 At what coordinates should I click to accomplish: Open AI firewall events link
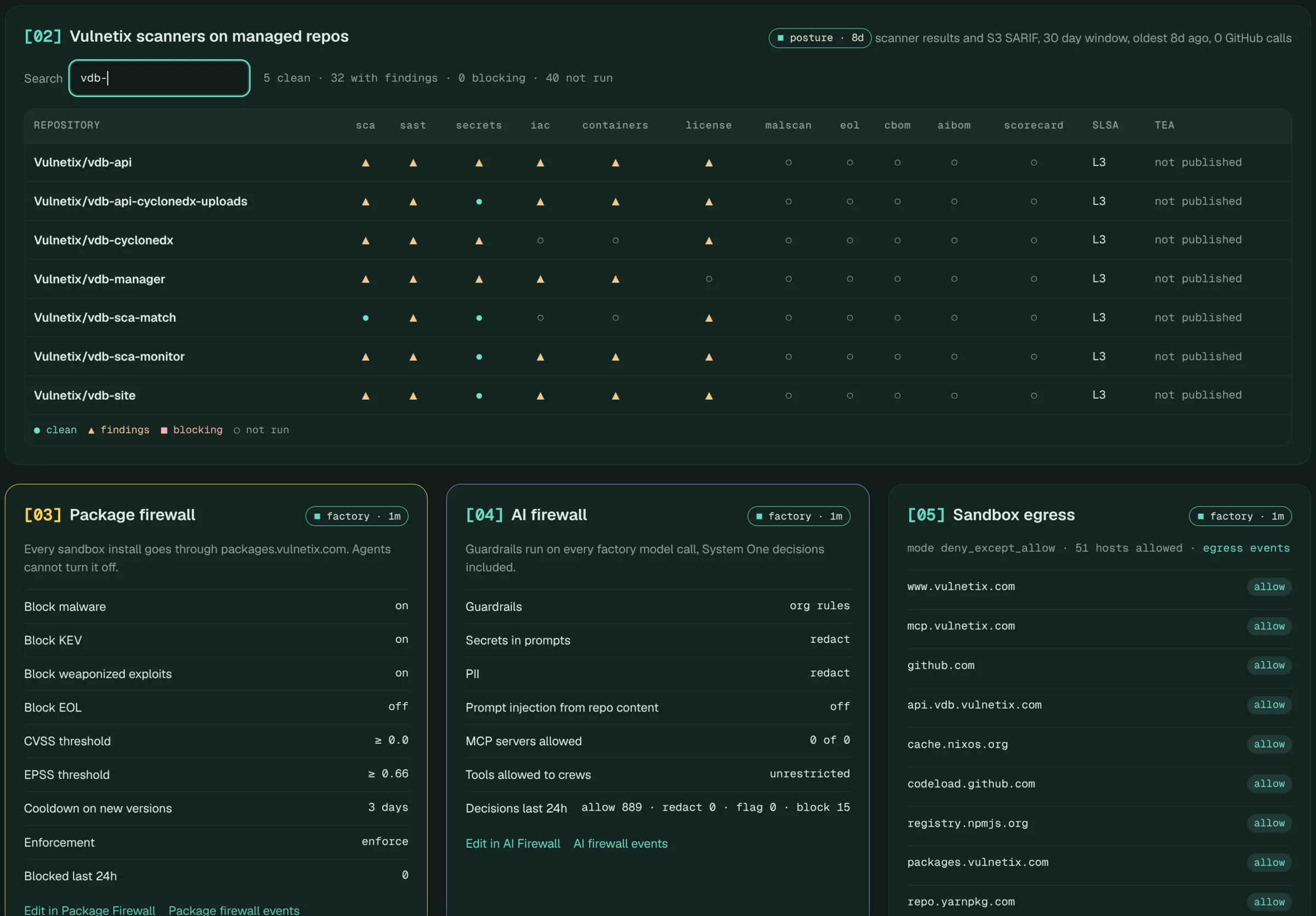(621, 844)
